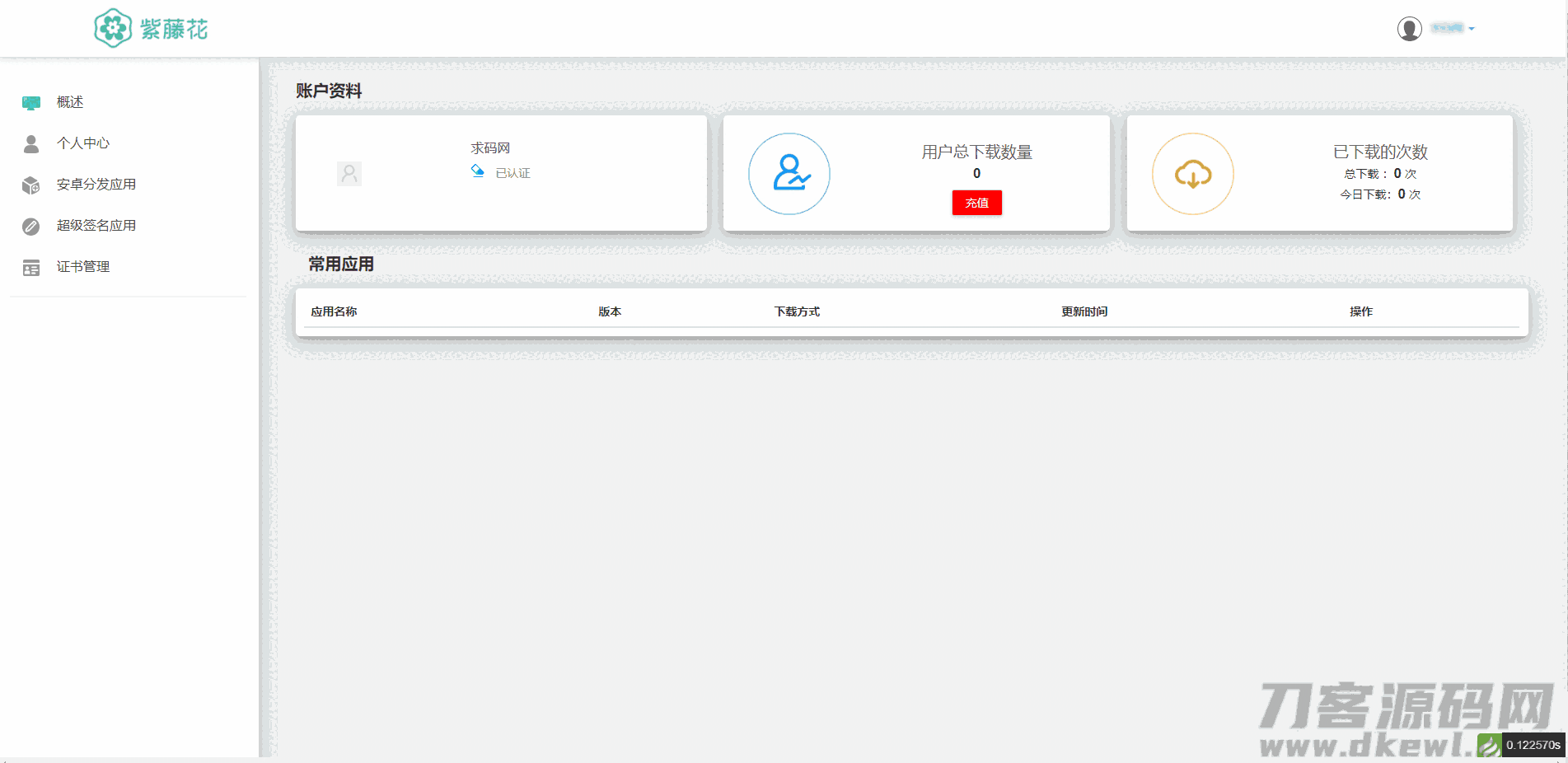Image resolution: width=1568 pixels, height=763 pixels.
Task: Click the 紫藤花 flower logo icon
Action: click(113, 28)
